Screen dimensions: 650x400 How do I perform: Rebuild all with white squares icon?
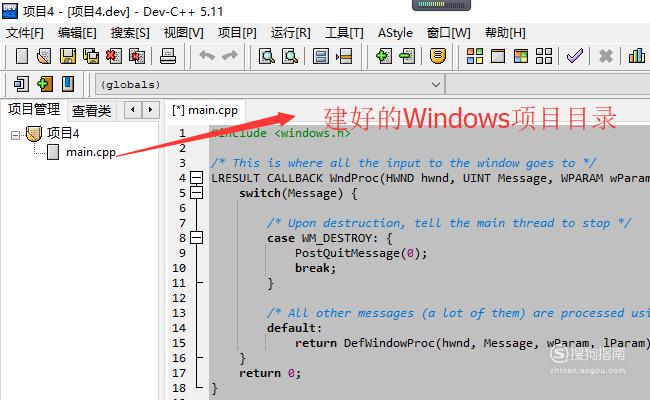point(544,56)
